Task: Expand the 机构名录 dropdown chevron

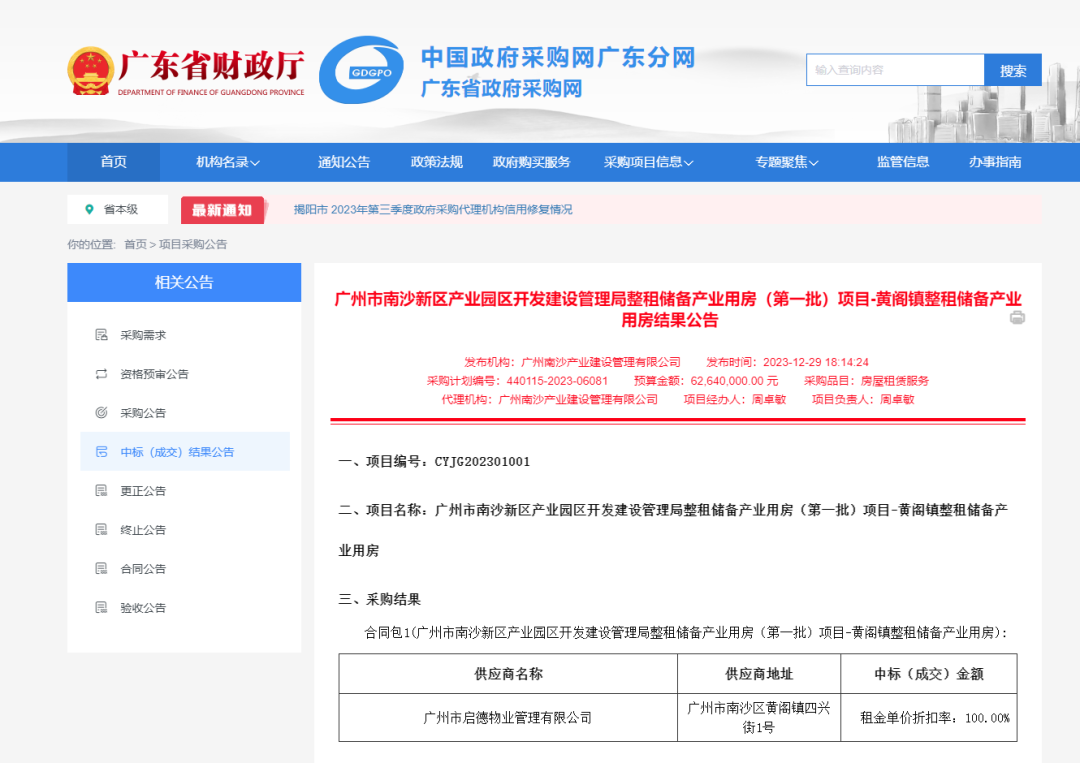Action: (x=256, y=163)
